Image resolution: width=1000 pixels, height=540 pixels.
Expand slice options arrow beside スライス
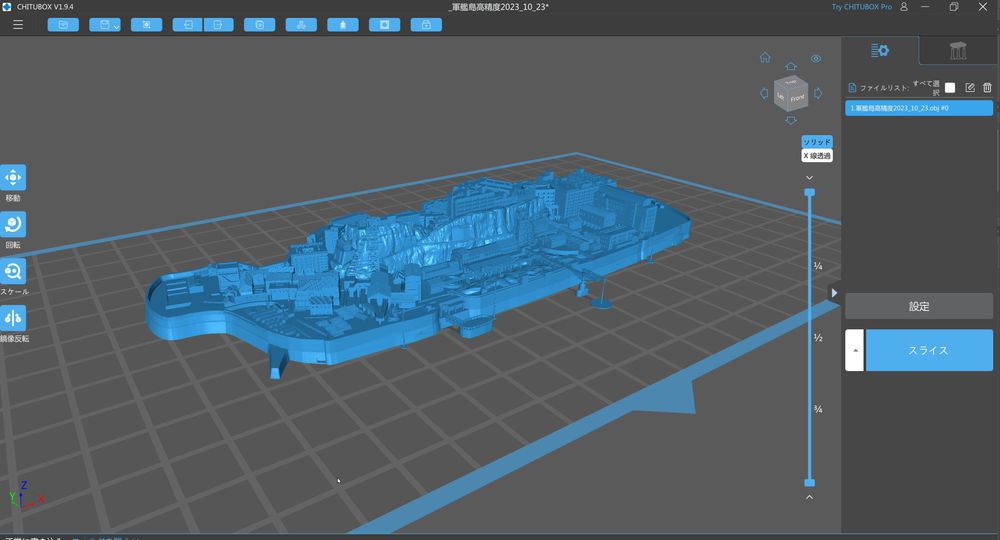pyautogui.click(x=854, y=351)
